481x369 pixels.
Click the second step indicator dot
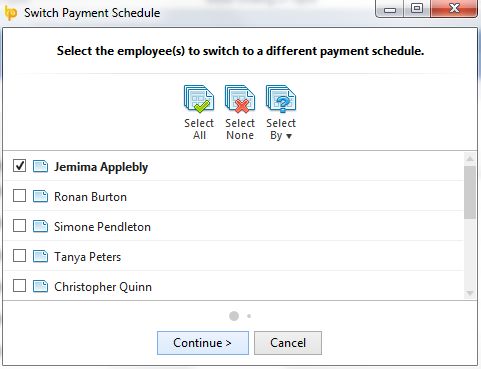coord(249,316)
